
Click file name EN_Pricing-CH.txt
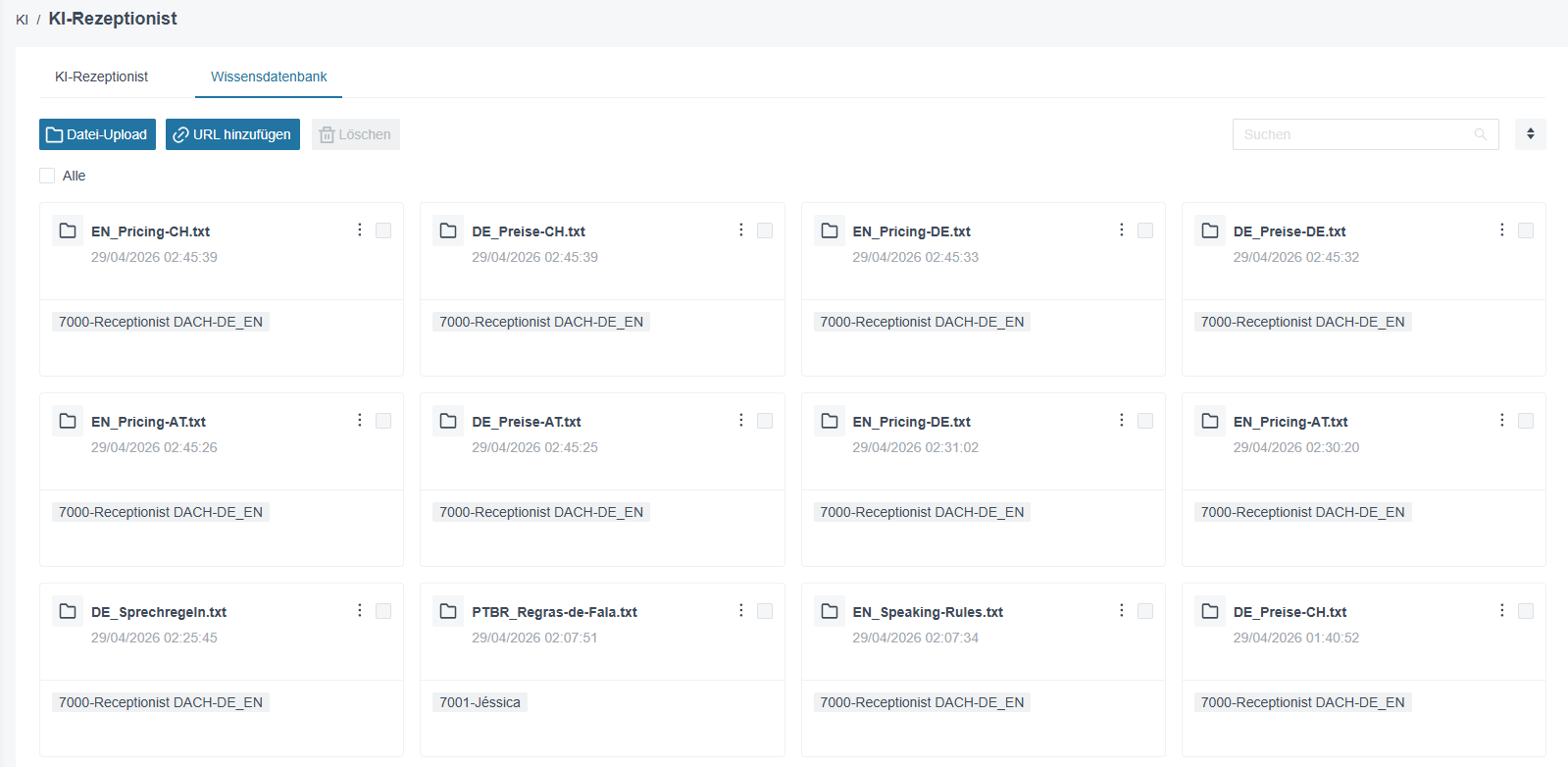150,231
